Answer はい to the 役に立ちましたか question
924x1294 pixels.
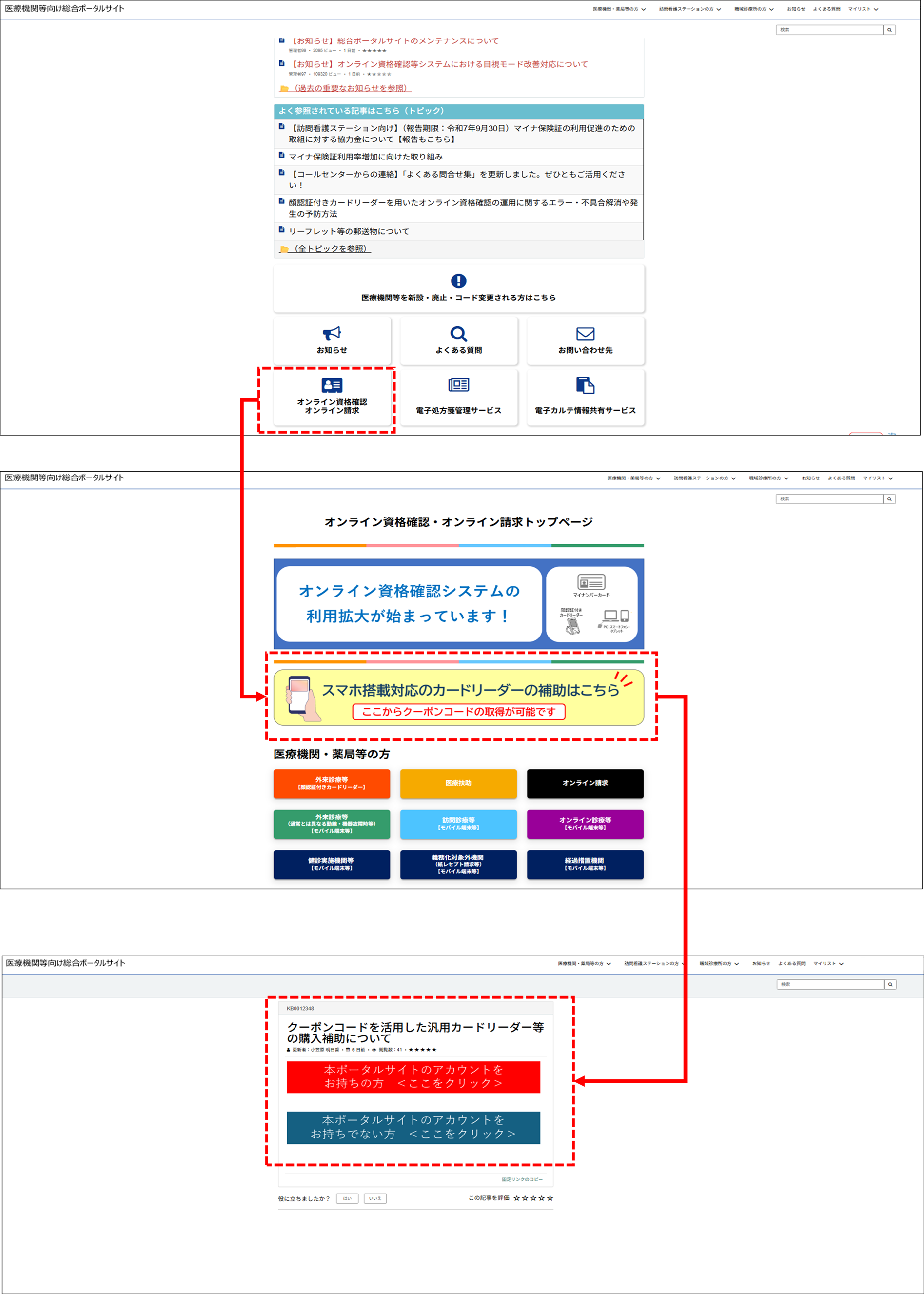(x=347, y=1198)
